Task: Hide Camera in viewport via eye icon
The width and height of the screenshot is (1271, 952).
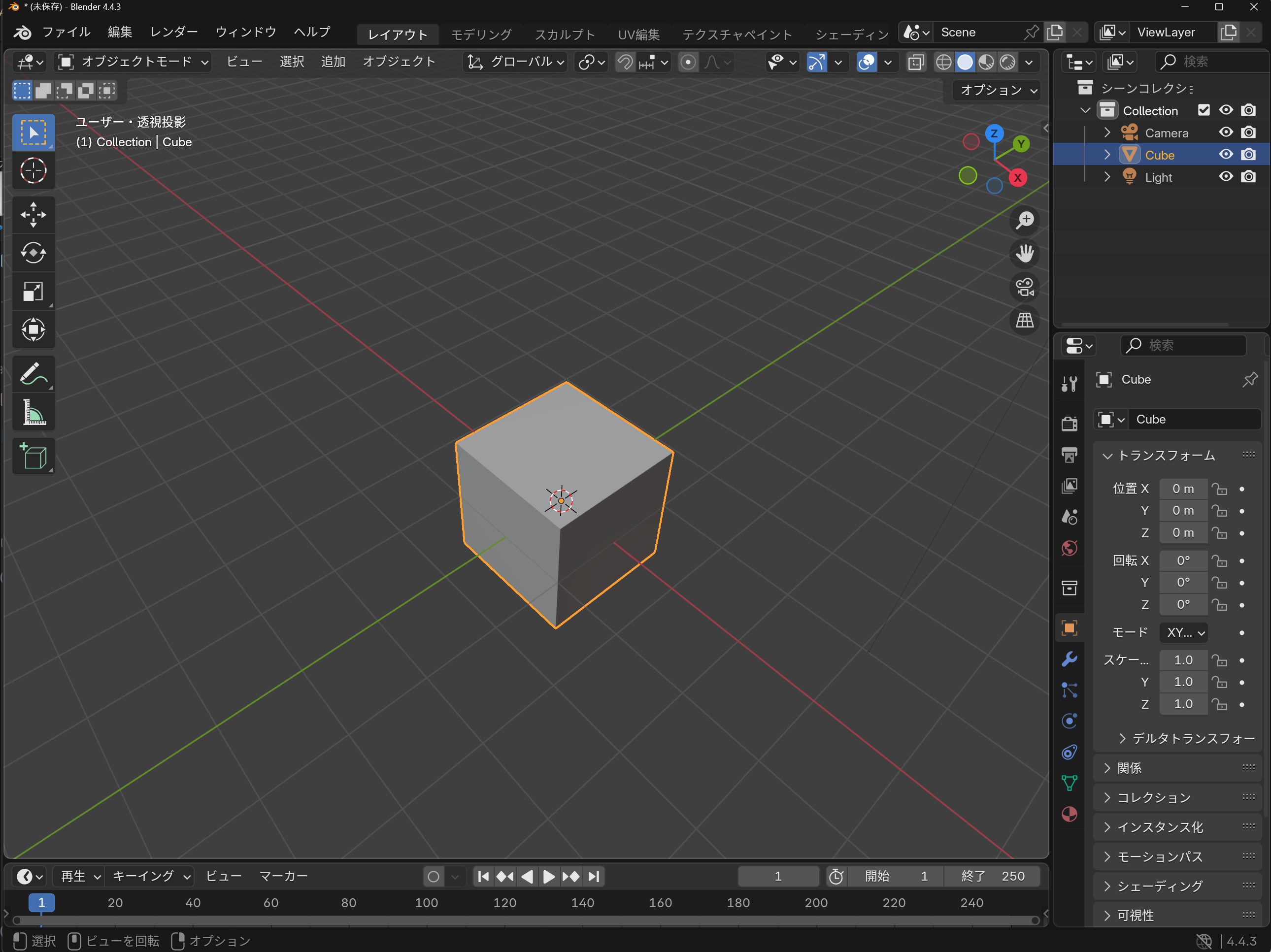Action: (1226, 132)
